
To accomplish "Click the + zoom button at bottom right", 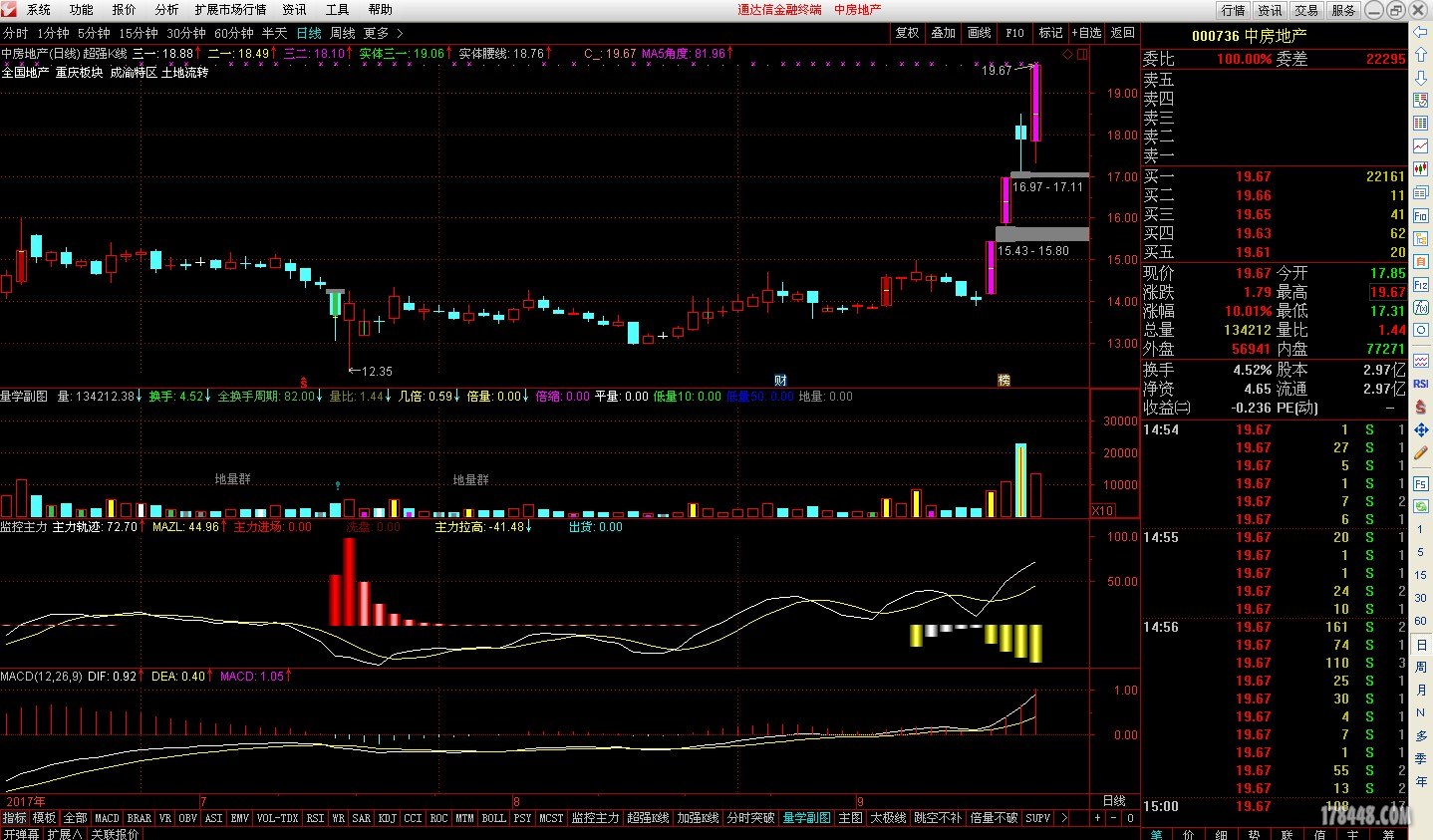I will pyautogui.click(x=1097, y=818).
